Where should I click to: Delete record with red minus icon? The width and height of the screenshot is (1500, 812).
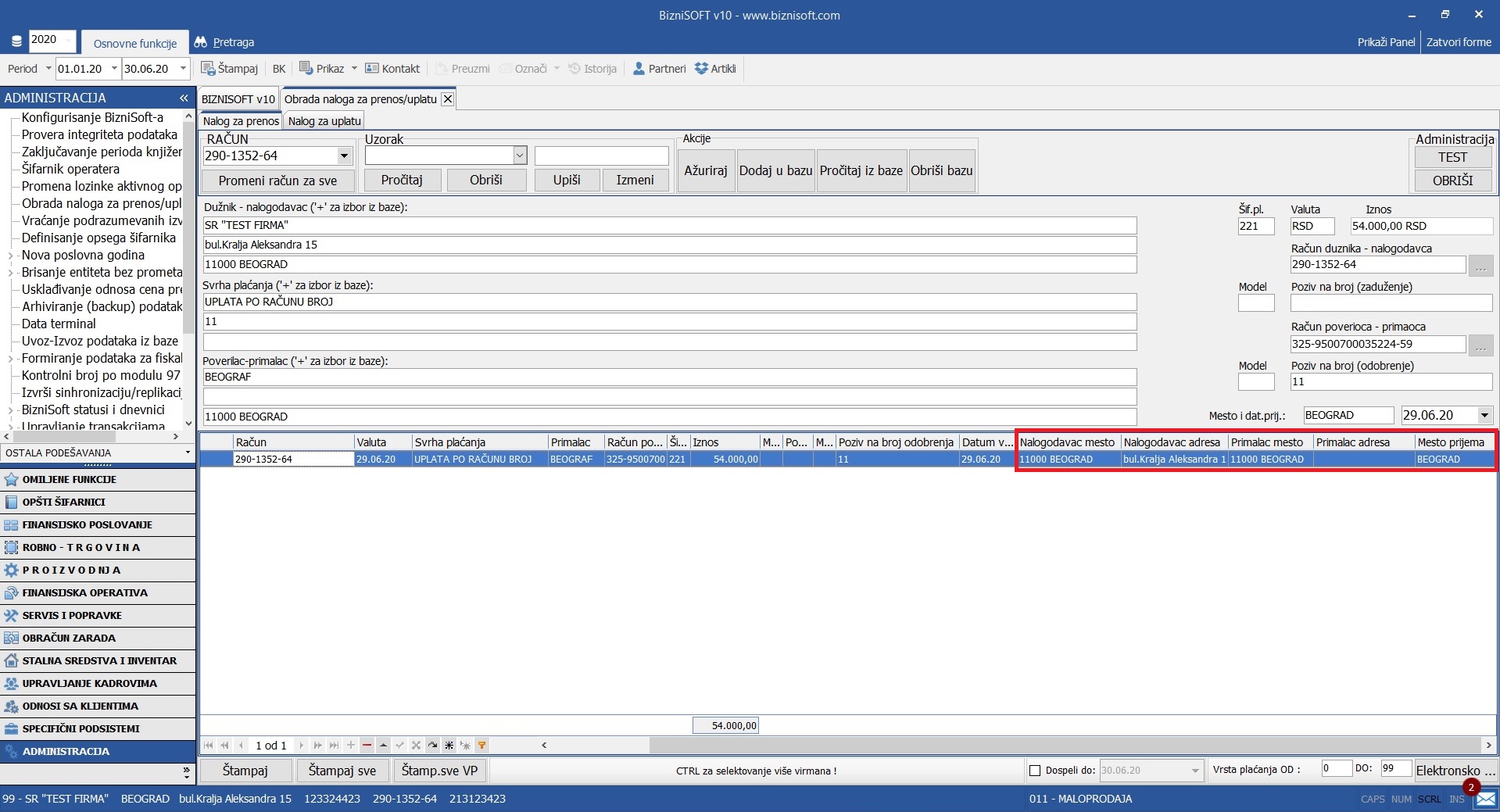coord(367,746)
